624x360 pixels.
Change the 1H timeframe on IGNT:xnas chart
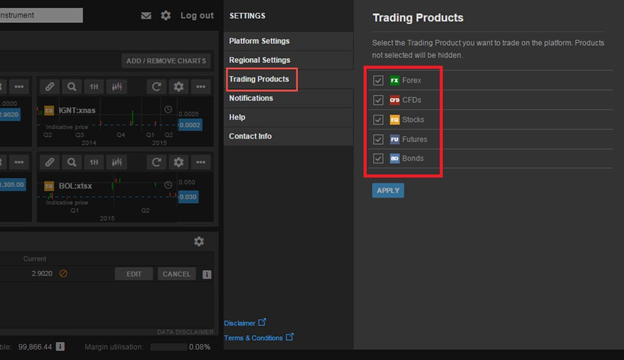94,86
